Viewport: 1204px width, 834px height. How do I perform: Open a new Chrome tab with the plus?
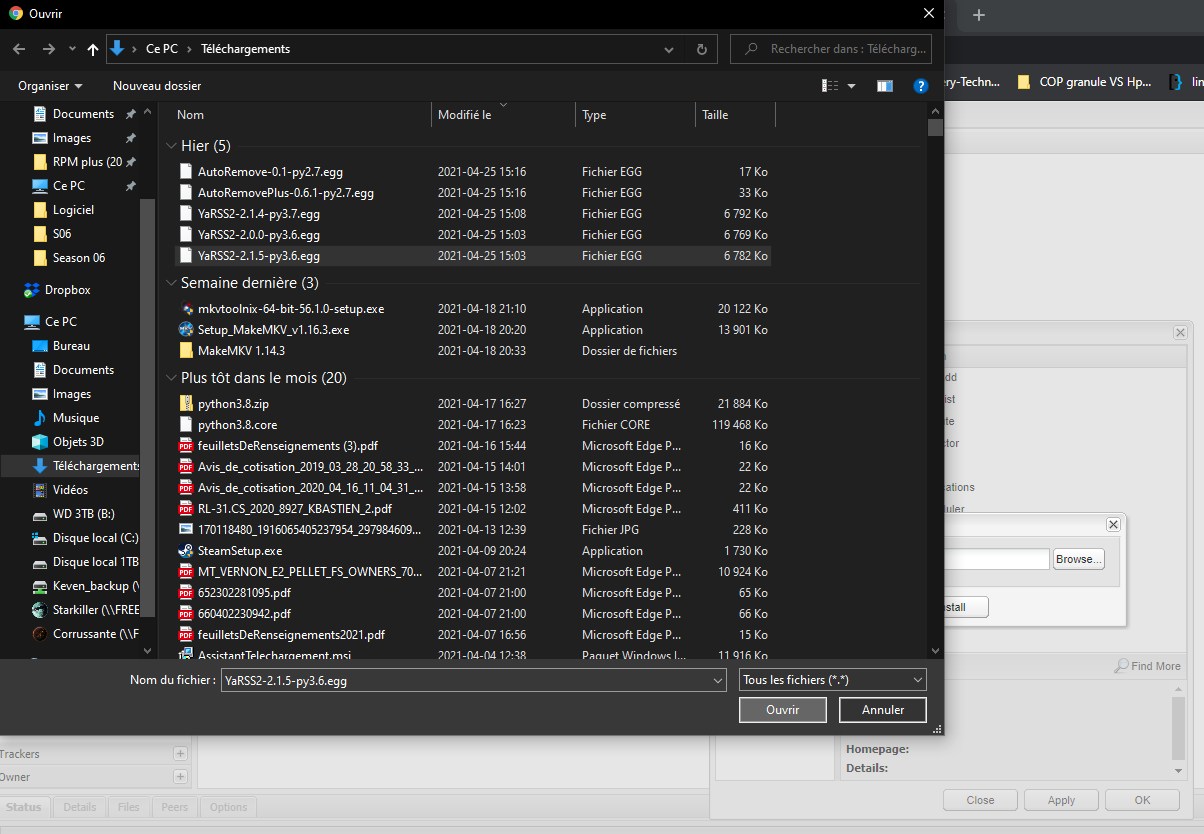click(979, 14)
